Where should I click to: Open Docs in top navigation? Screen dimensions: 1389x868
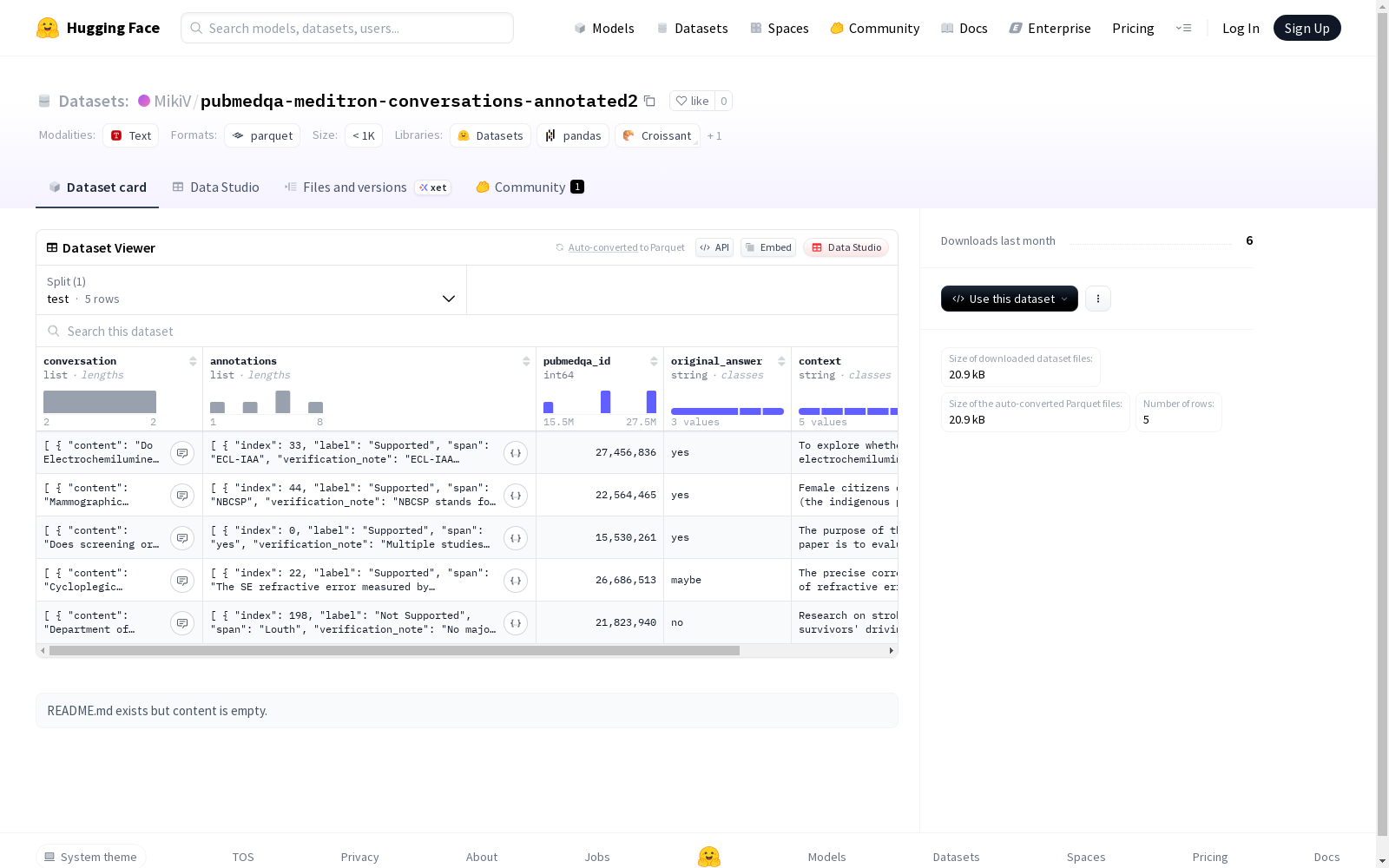click(x=964, y=28)
